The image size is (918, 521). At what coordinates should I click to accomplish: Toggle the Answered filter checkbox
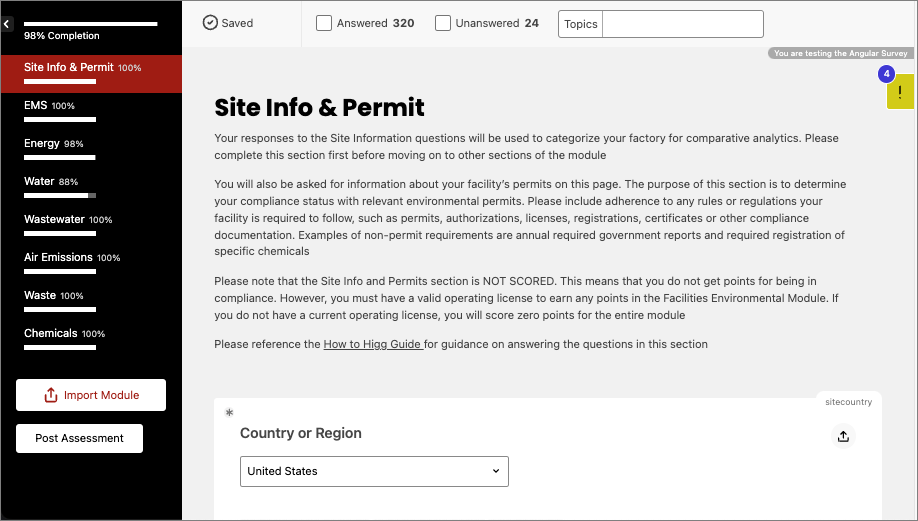[324, 23]
